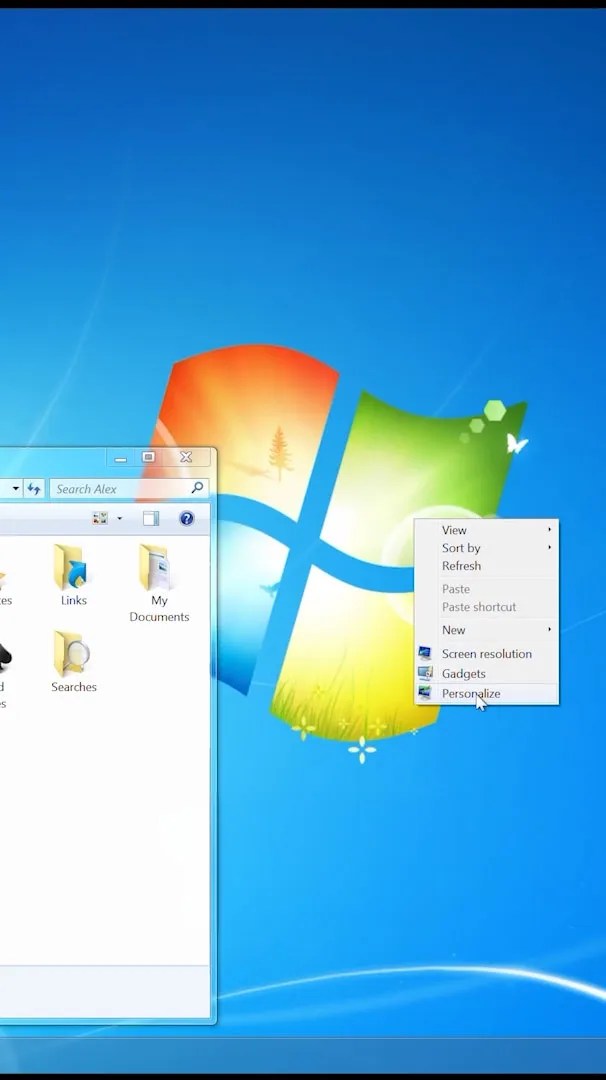Maximize the Explorer window

148,457
